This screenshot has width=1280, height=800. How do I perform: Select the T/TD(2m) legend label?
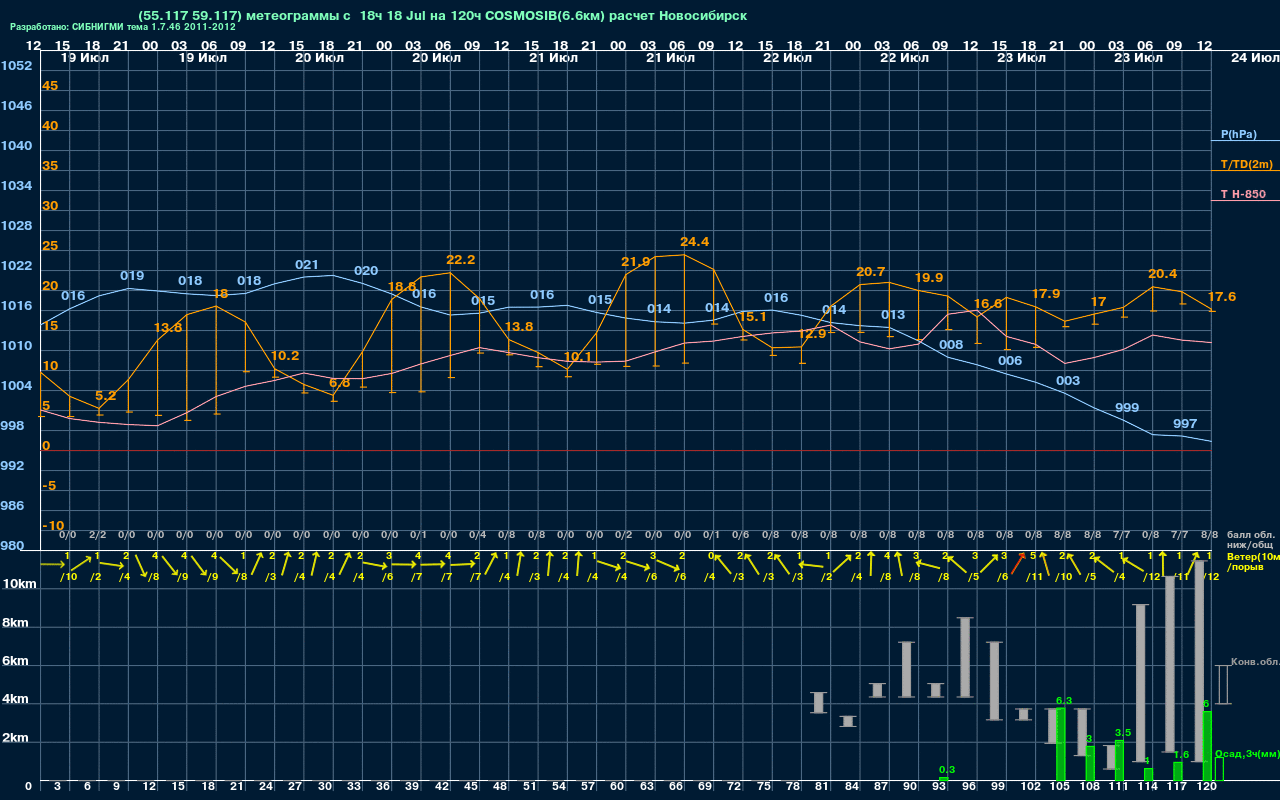pyautogui.click(x=1246, y=164)
